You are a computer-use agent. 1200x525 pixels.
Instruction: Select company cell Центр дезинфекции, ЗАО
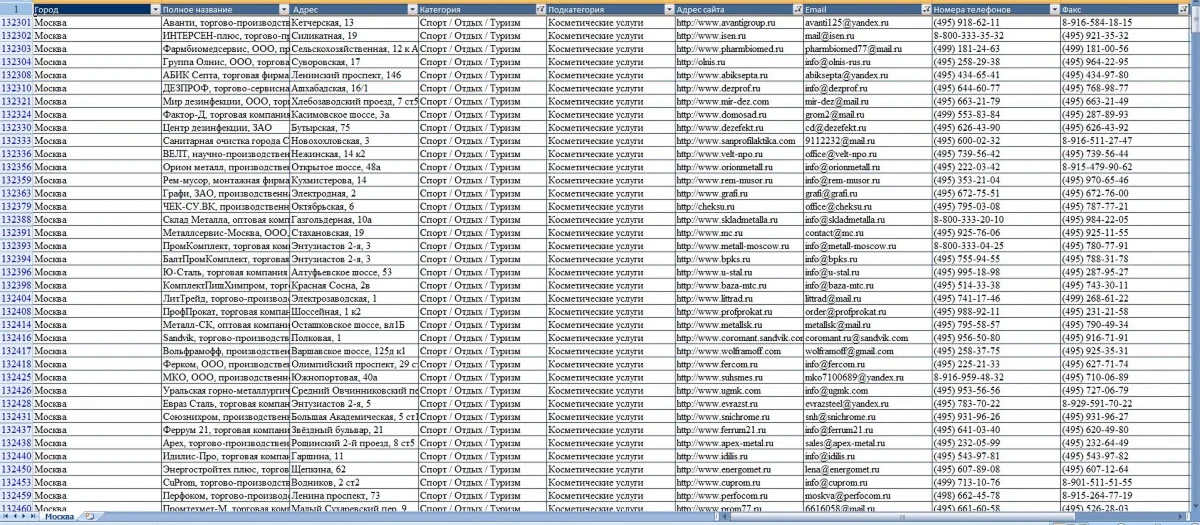pos(225,128)
